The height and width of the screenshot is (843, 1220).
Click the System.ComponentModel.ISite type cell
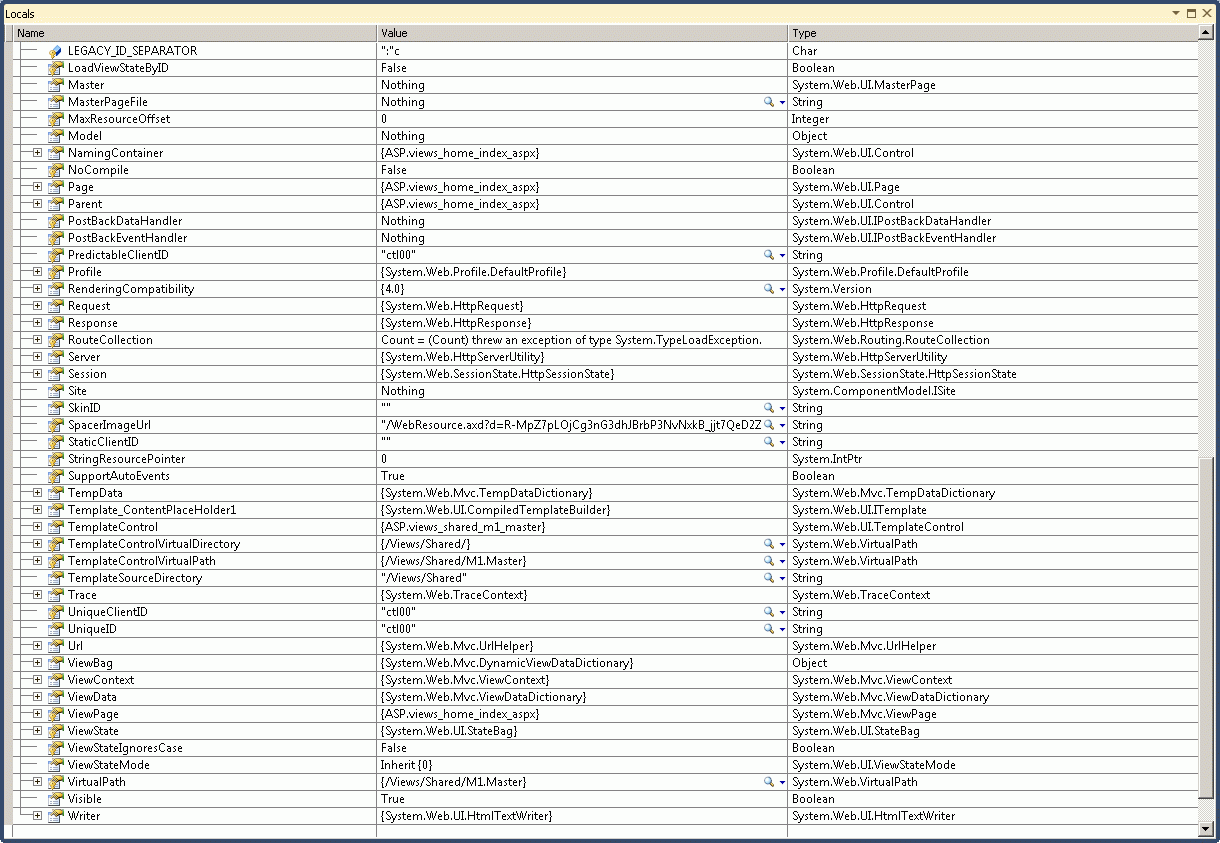click(992, 391)
